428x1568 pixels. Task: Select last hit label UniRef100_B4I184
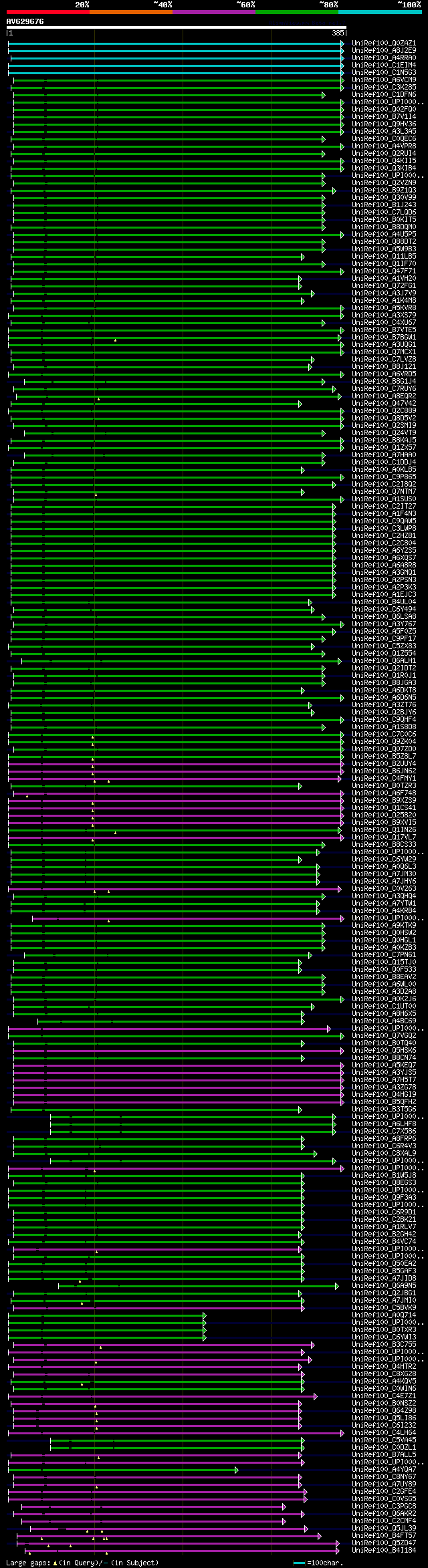click(384, 1550)
